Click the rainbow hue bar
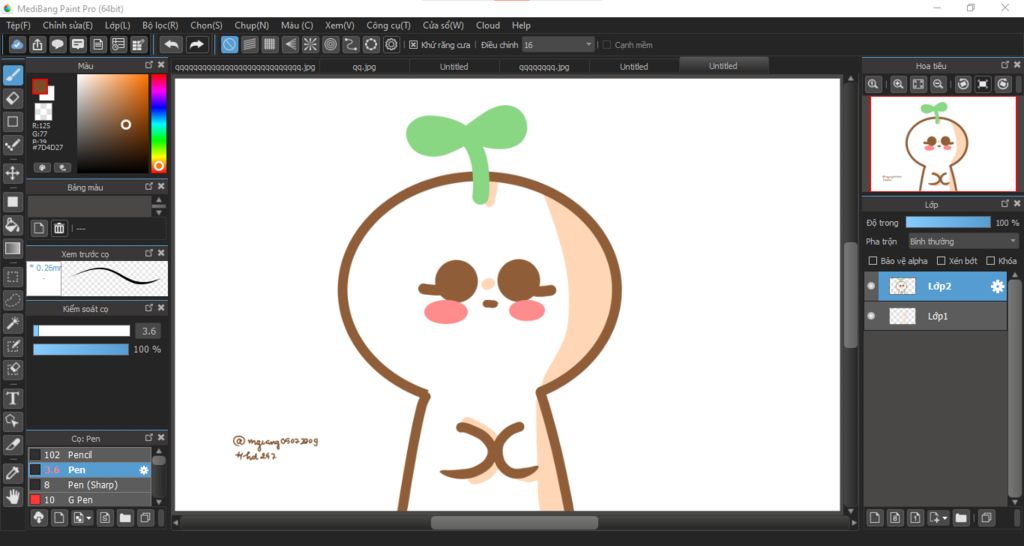The height and width of the screenshot is (546, 1024). click(x=158, y=123)
